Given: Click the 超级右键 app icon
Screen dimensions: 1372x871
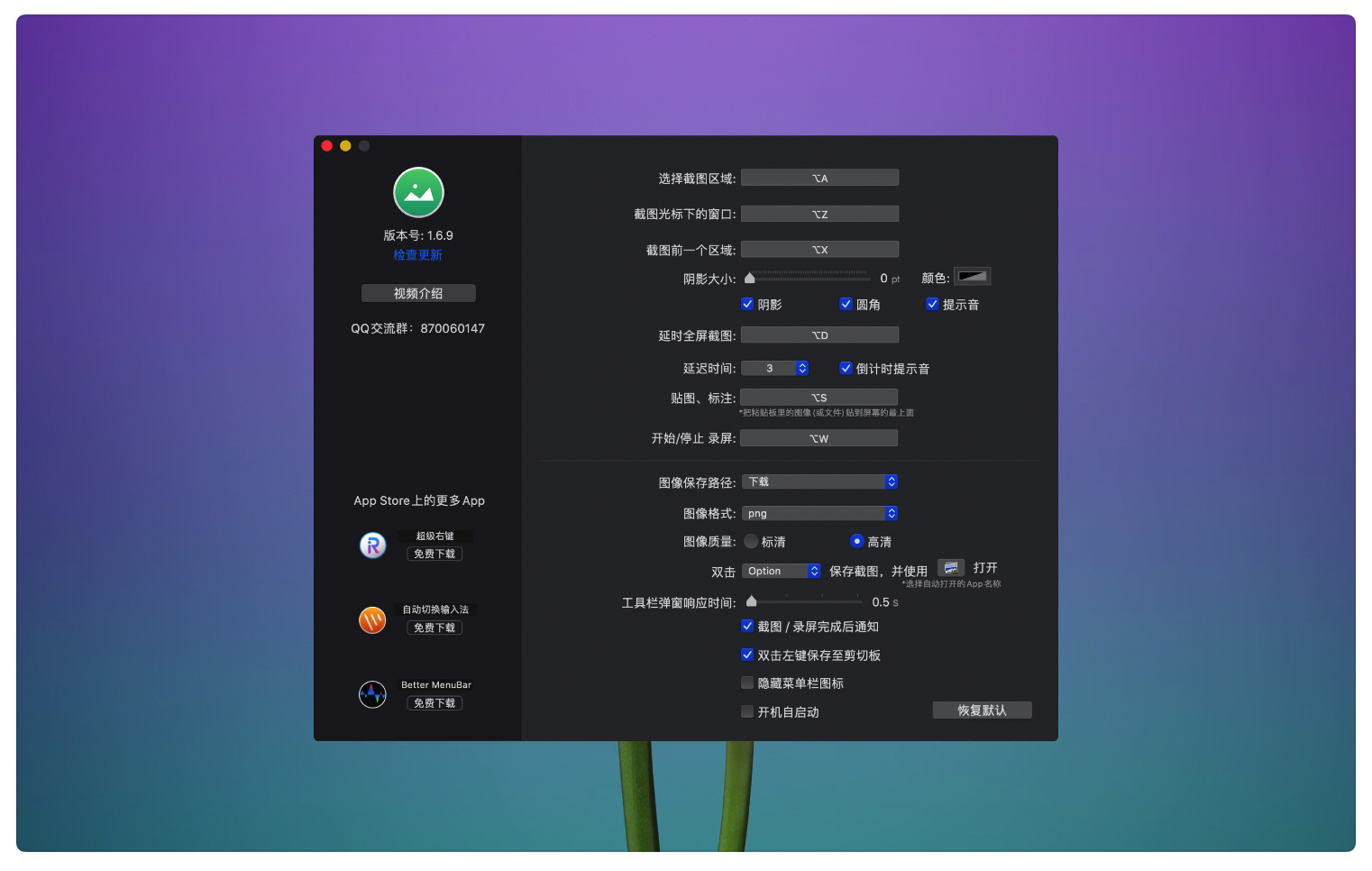Looking at the screenshot, I should click(372, 546).
